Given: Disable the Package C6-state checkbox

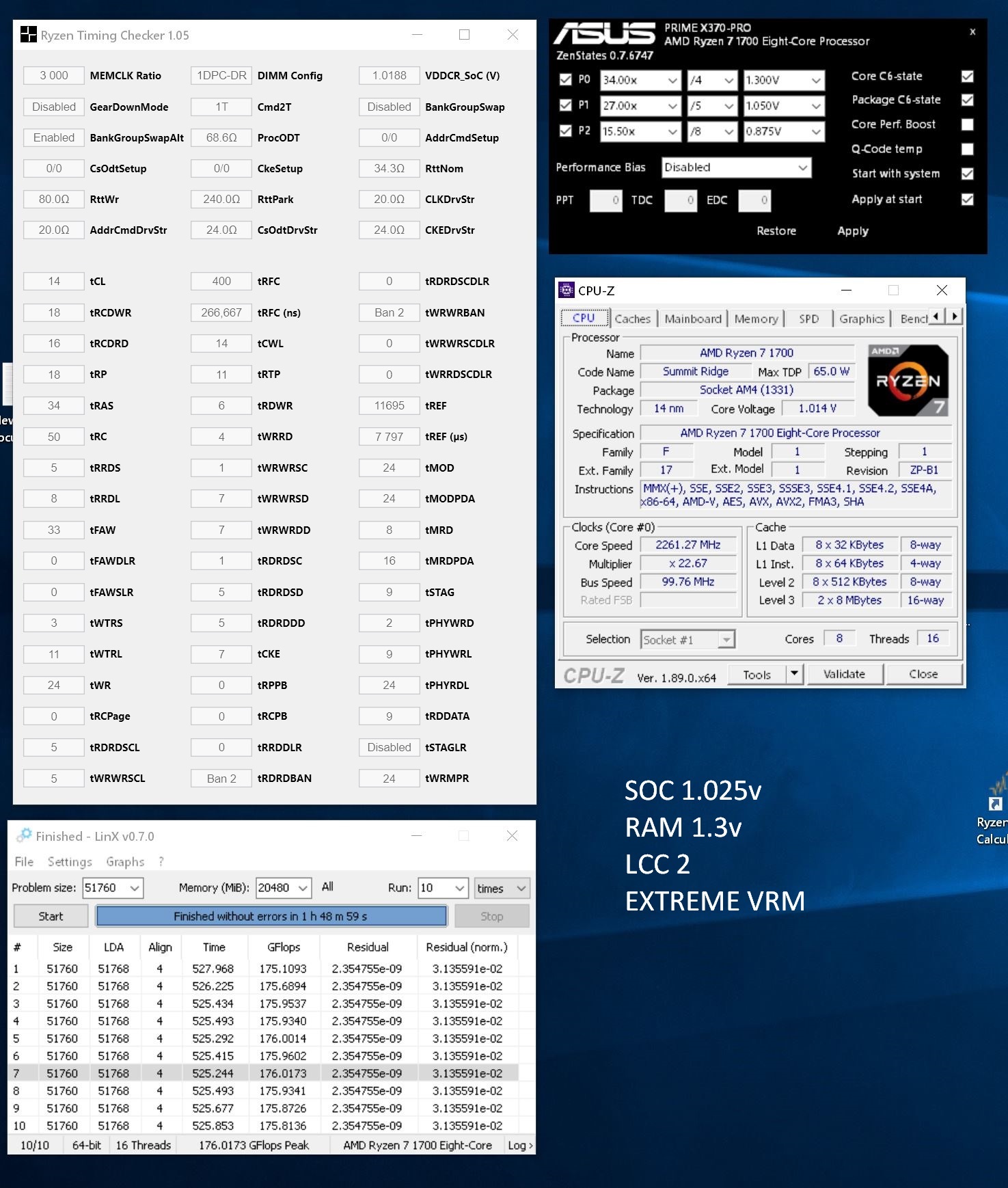Looking at the screenshot, I should click(967, 100).
